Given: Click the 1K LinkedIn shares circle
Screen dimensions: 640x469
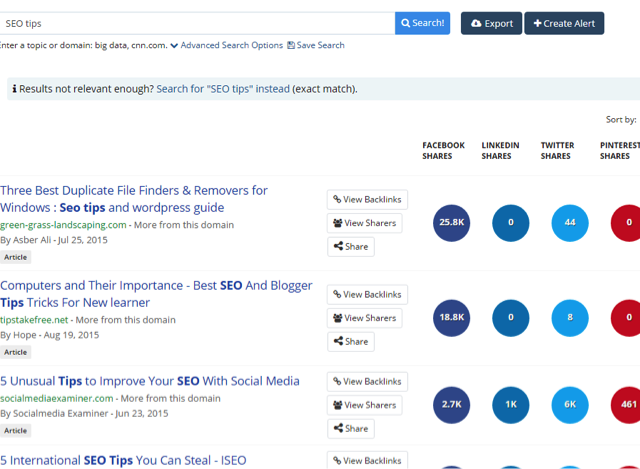Looking at the screenshot, I should click(x=511, y=405).
